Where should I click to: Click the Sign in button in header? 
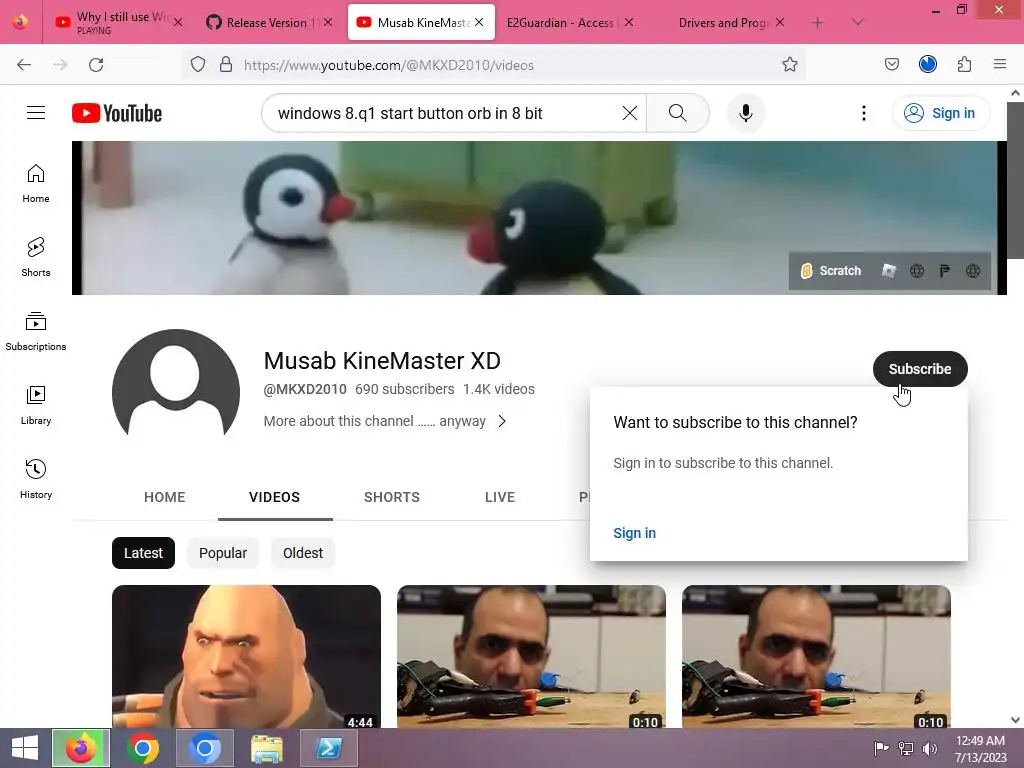click(x=940, y=113)
